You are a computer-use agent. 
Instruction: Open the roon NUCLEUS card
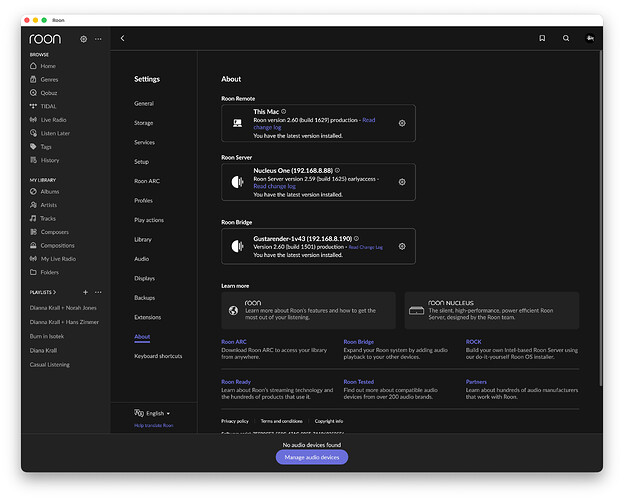tap(492, 311)
